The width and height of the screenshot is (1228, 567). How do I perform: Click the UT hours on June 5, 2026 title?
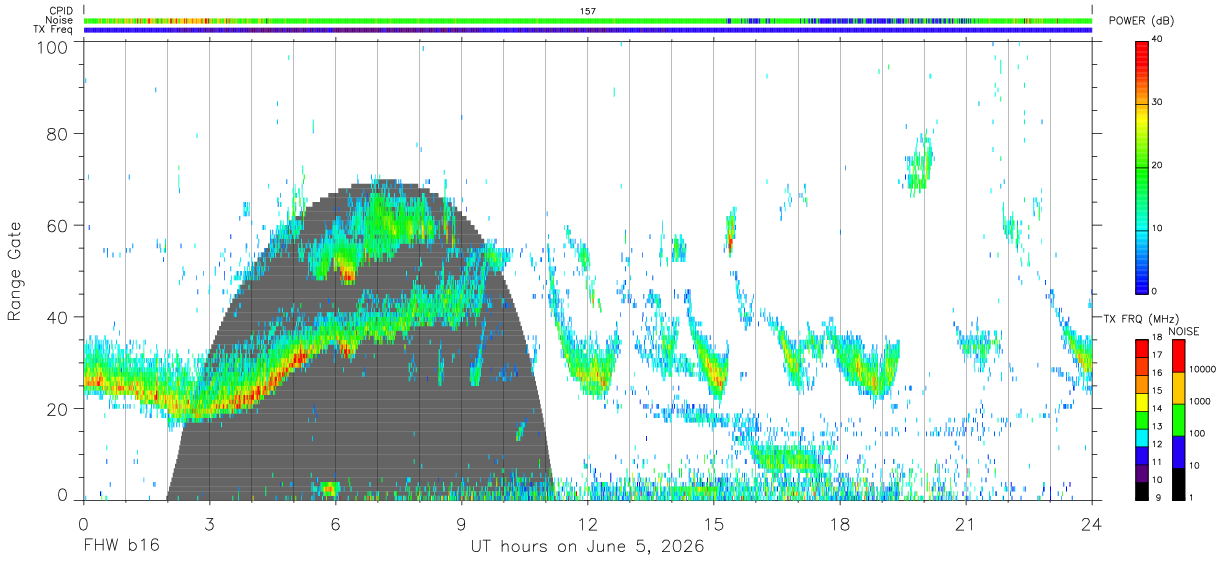tap(588, 547)
